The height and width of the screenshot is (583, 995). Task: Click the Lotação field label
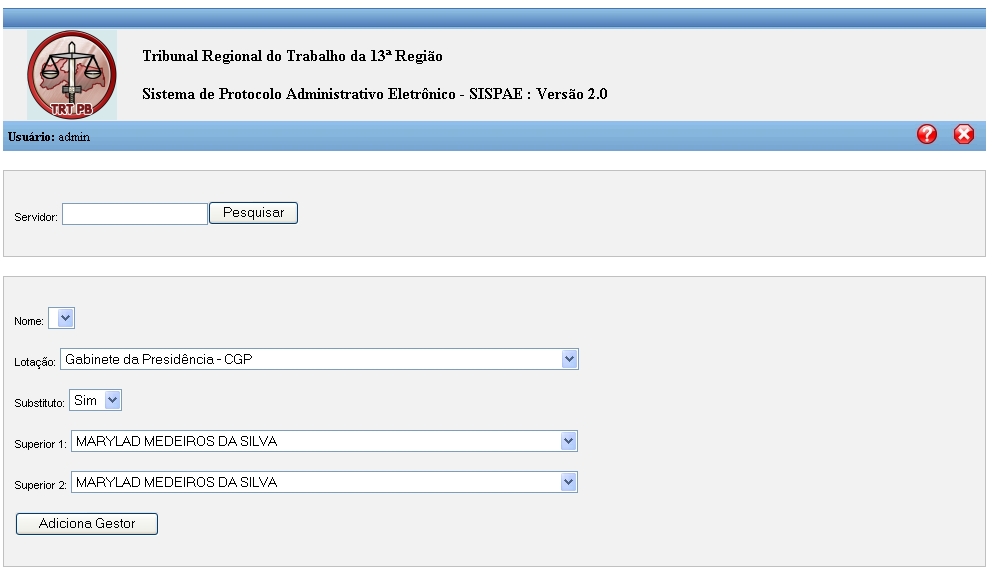click(x=35, y=362)
